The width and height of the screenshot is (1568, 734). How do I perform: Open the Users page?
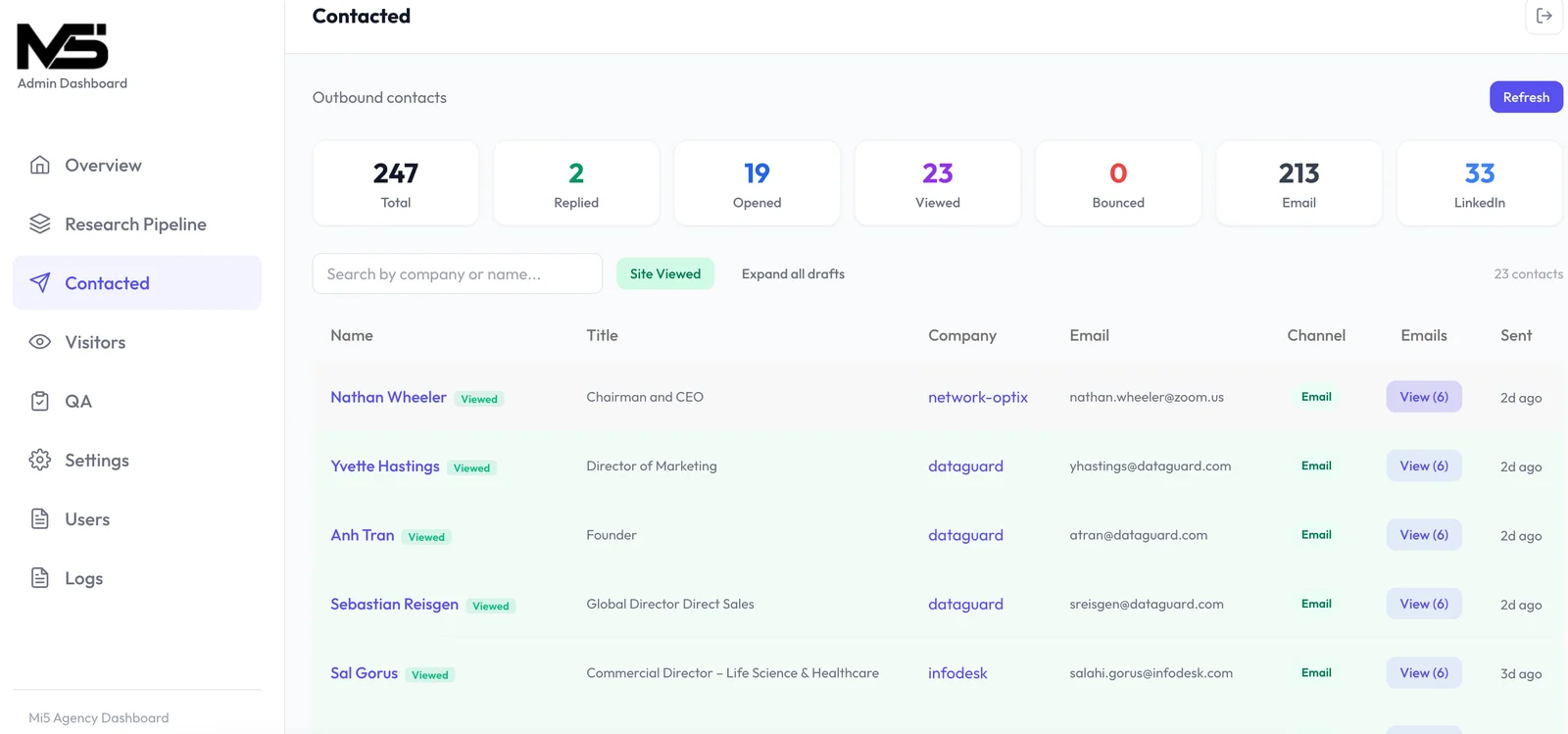click(137, 518)
